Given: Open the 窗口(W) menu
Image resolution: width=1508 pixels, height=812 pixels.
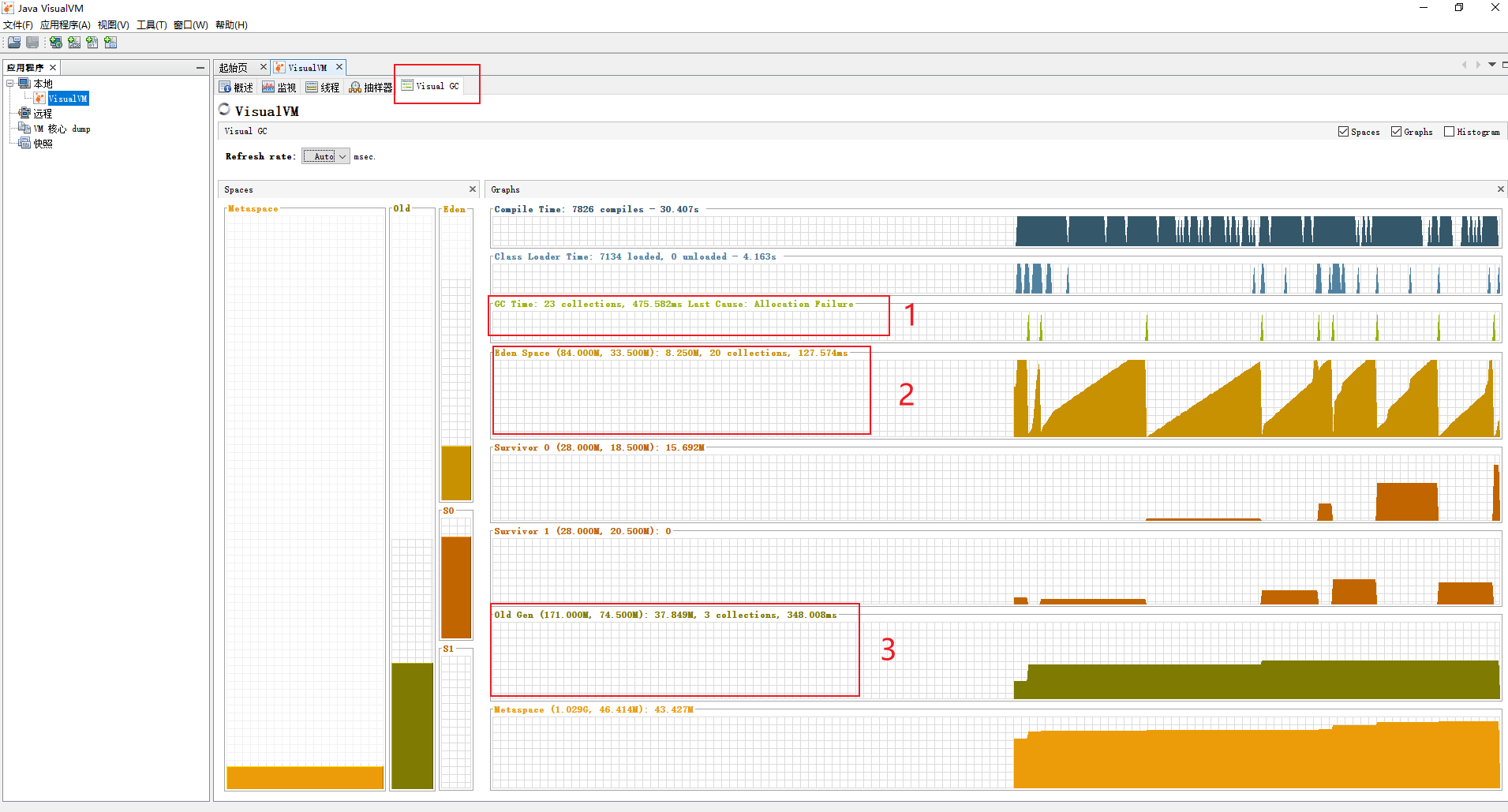Looking at the screenshot, I should coord(191,25).
